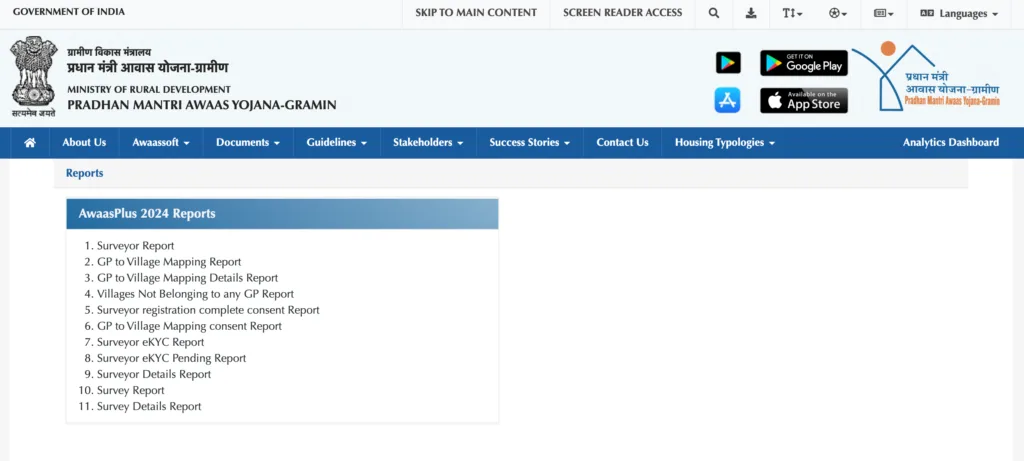Click the Home icon in navigation bar
Image resolution: width=1024 pixels, height=461 pixels.
pos(29,142)
